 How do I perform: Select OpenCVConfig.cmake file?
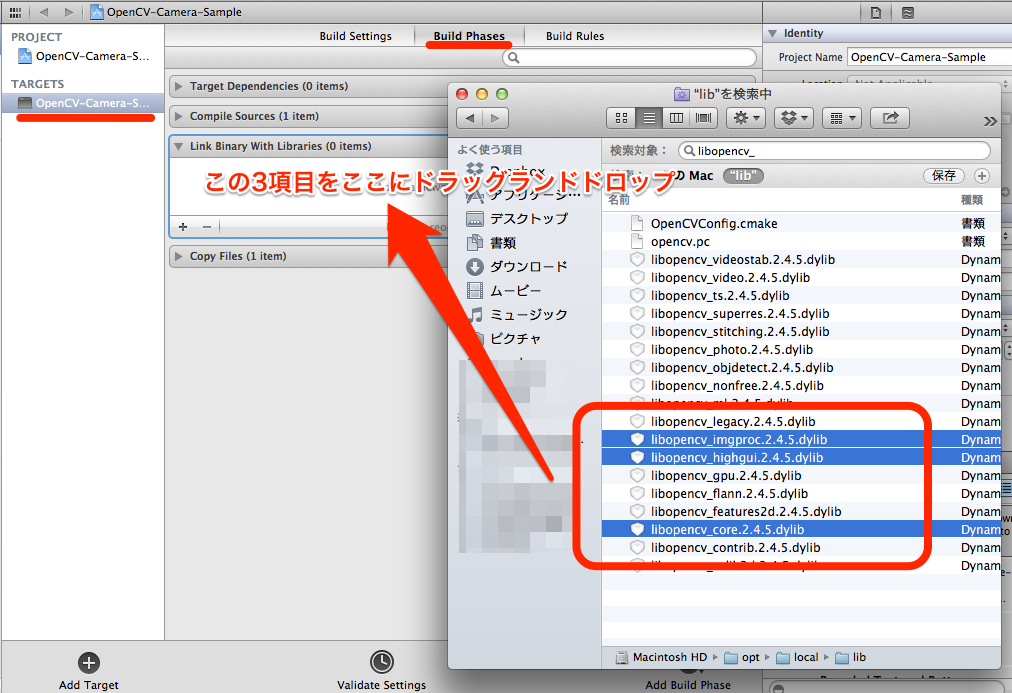click(801, 223)
